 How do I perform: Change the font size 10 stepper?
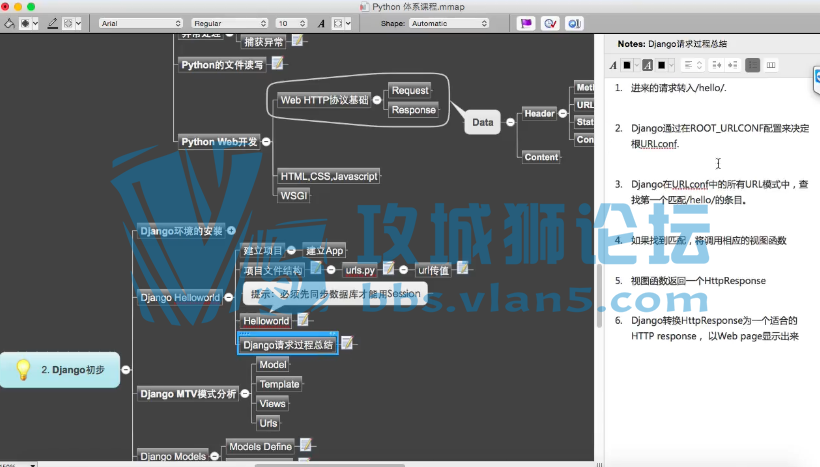(302, 24)
